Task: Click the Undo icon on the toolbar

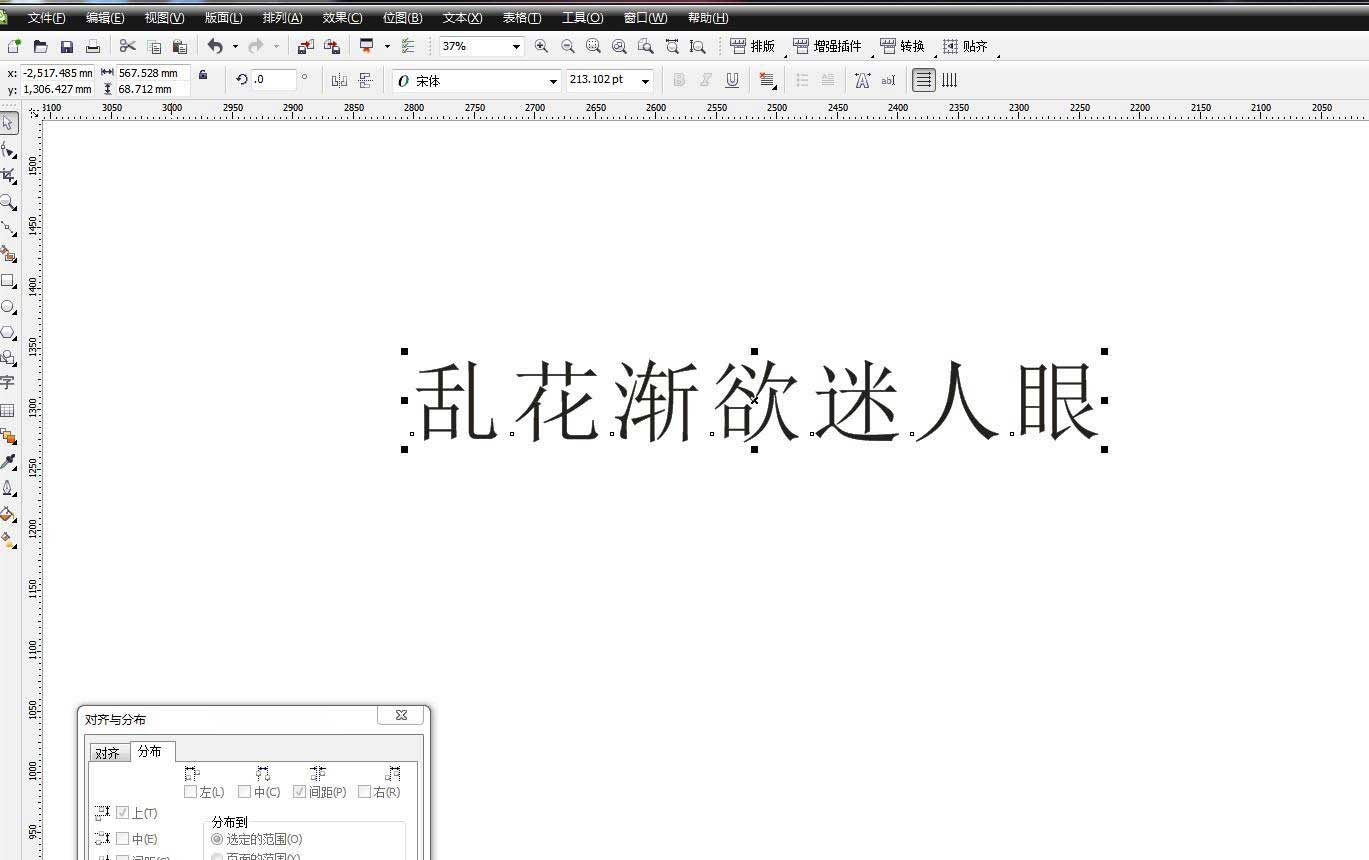Action: tap(214, 46)
